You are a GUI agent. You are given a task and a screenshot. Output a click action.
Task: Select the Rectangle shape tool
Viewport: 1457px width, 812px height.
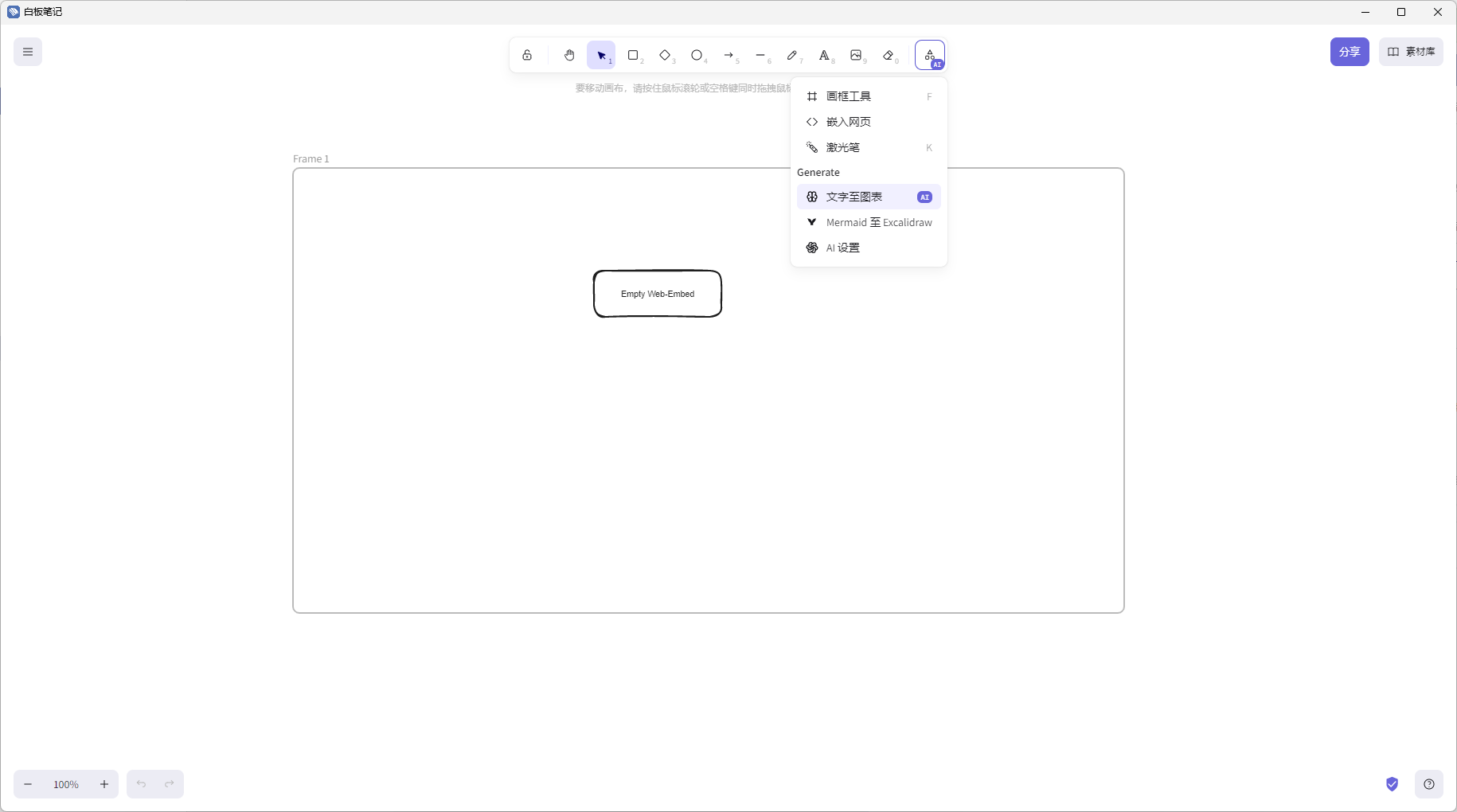tap(634, 55)
